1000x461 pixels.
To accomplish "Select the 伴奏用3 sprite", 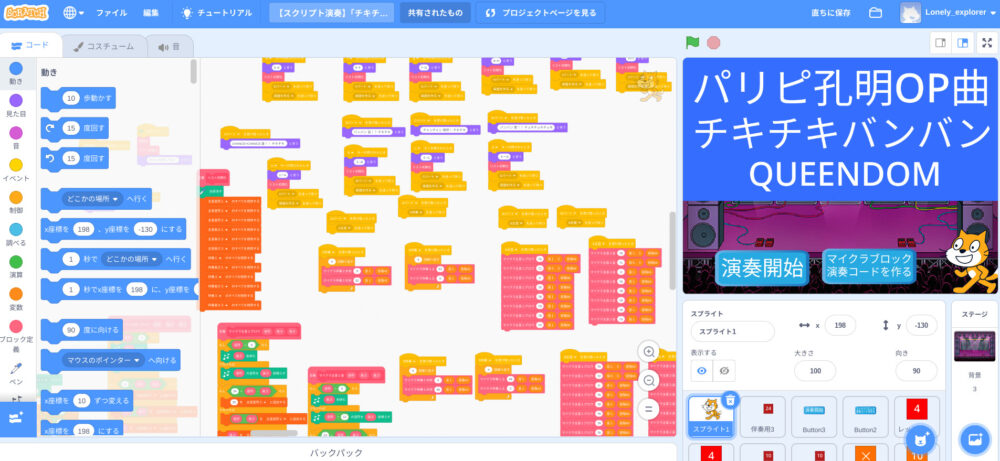I will point(763,417).
